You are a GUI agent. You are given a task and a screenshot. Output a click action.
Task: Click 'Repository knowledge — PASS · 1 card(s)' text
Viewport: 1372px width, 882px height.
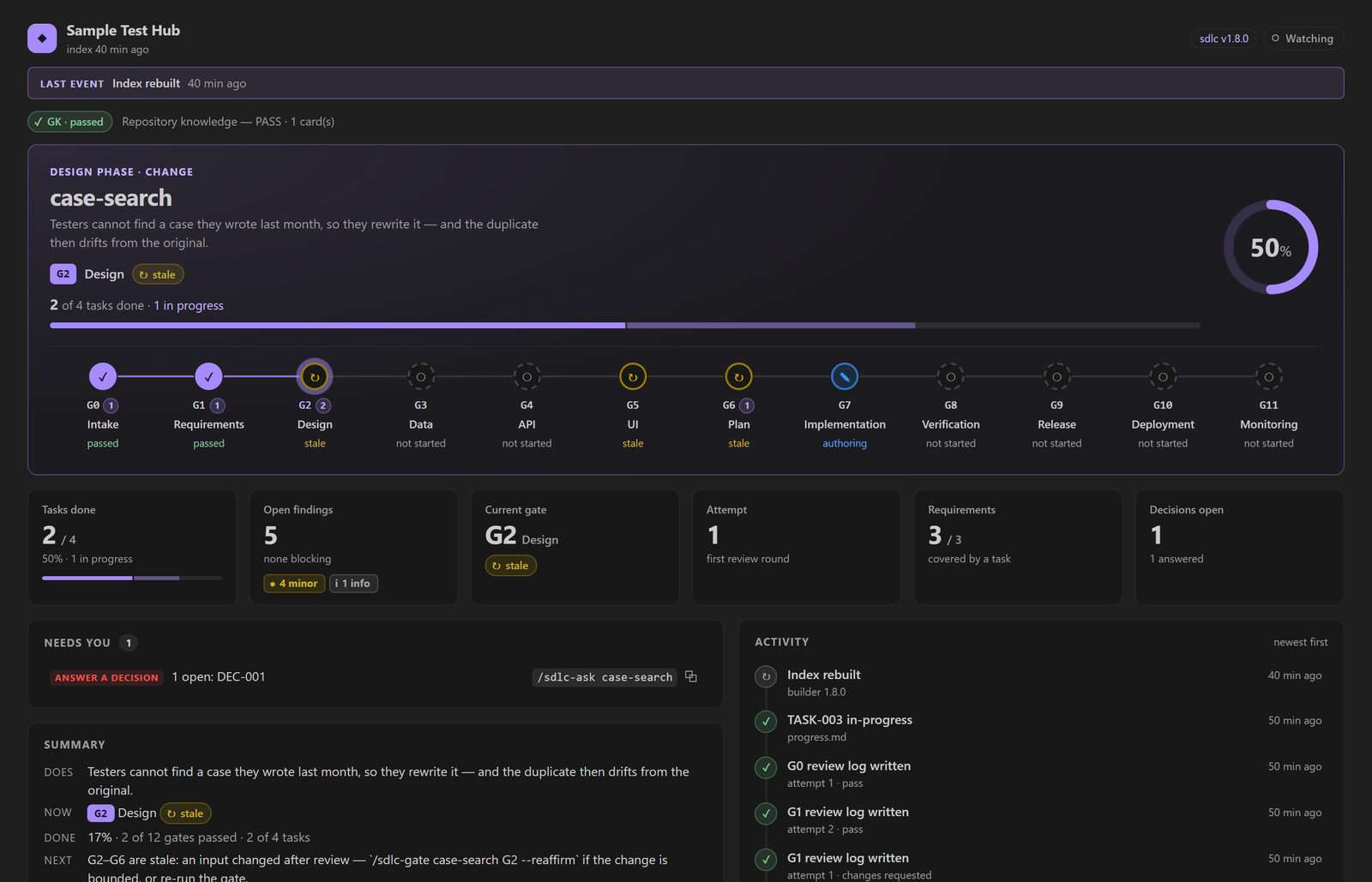[228, 122]
